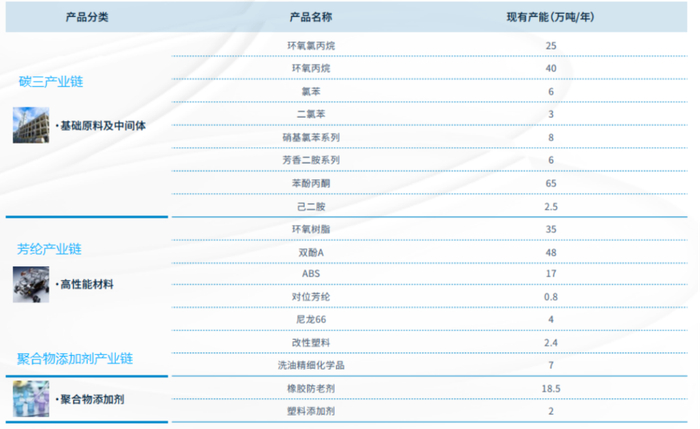Click the 现有产能(万吨/年) column header

pos(550,17)
